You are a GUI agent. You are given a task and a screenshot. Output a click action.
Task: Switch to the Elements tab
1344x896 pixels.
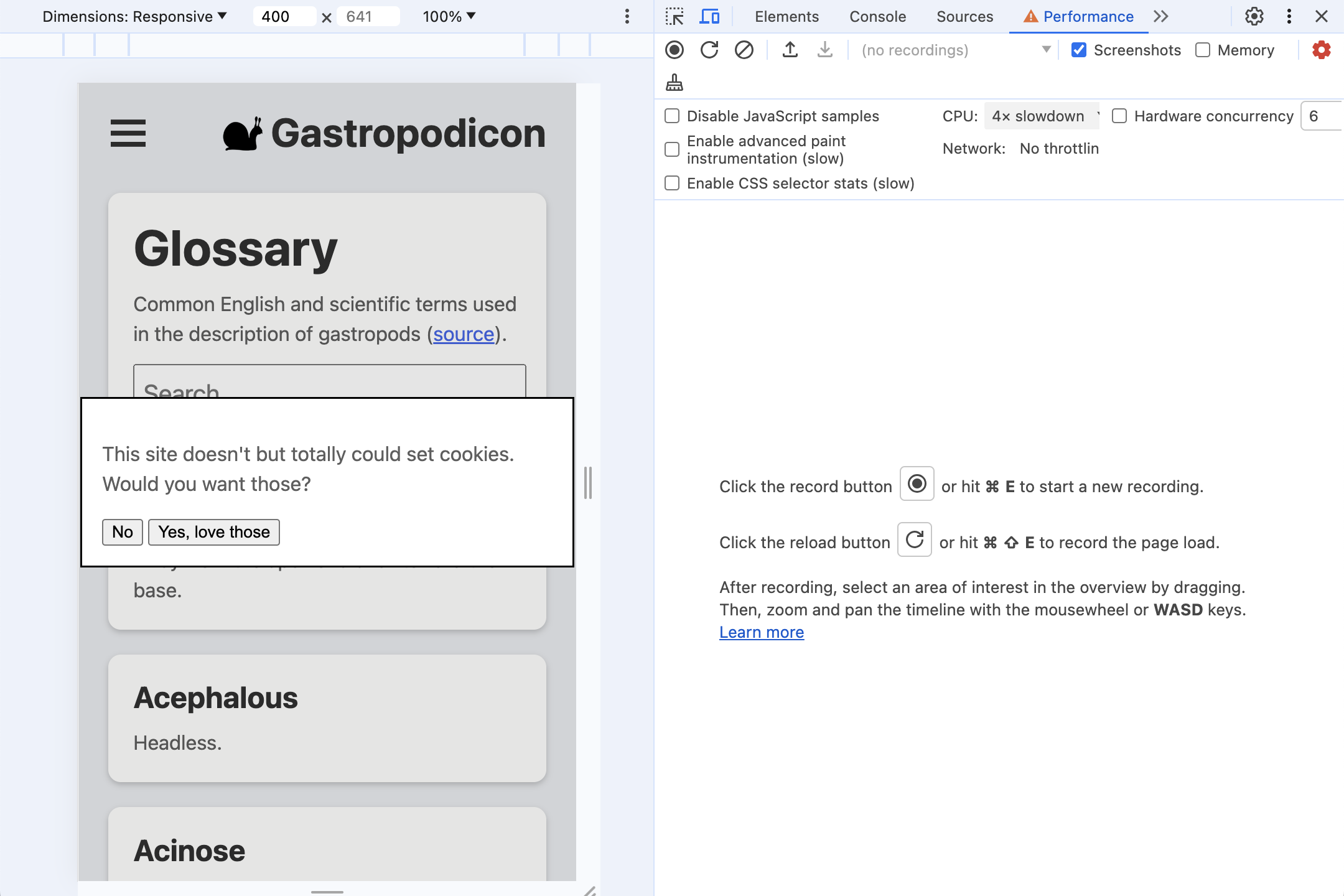pos(787,17)
